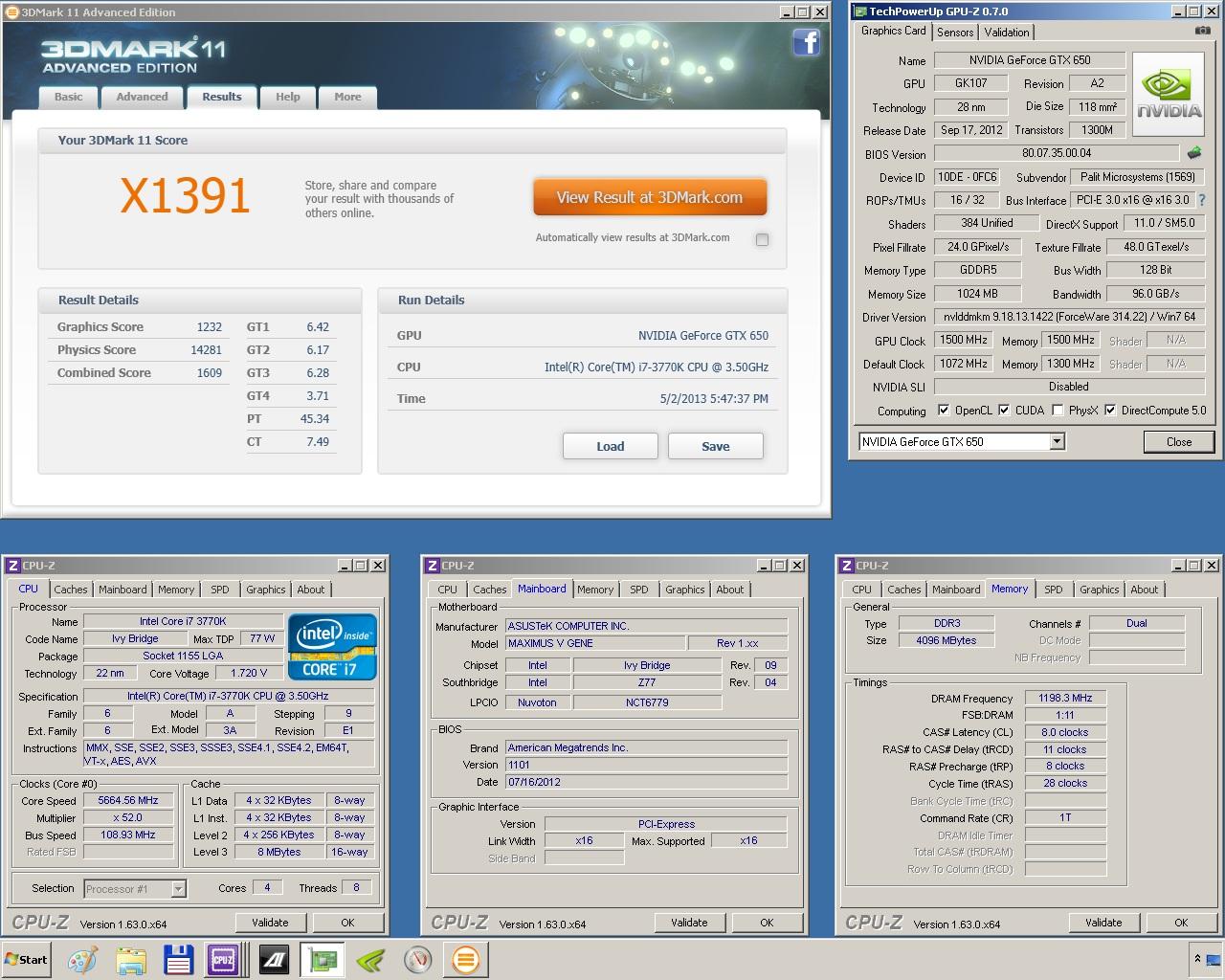Click the Load button in 3DMark

coord(611,446)
